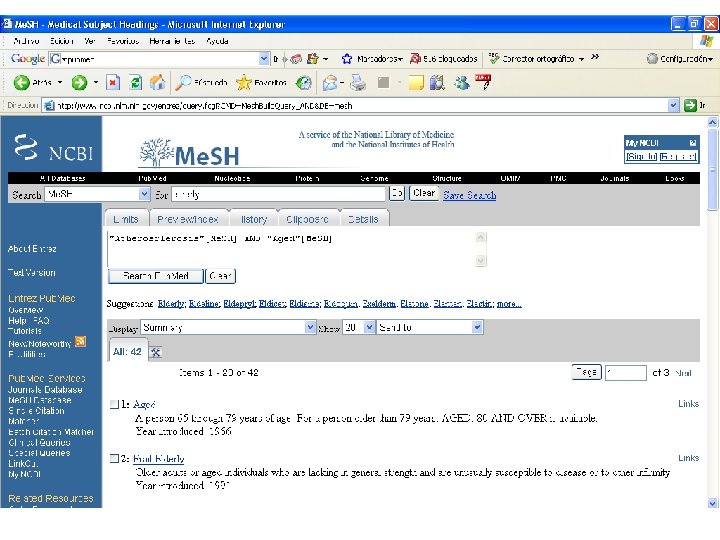Click the gray Edit square icon
Viewport: 720px width, 540px height.
[383, 83]
